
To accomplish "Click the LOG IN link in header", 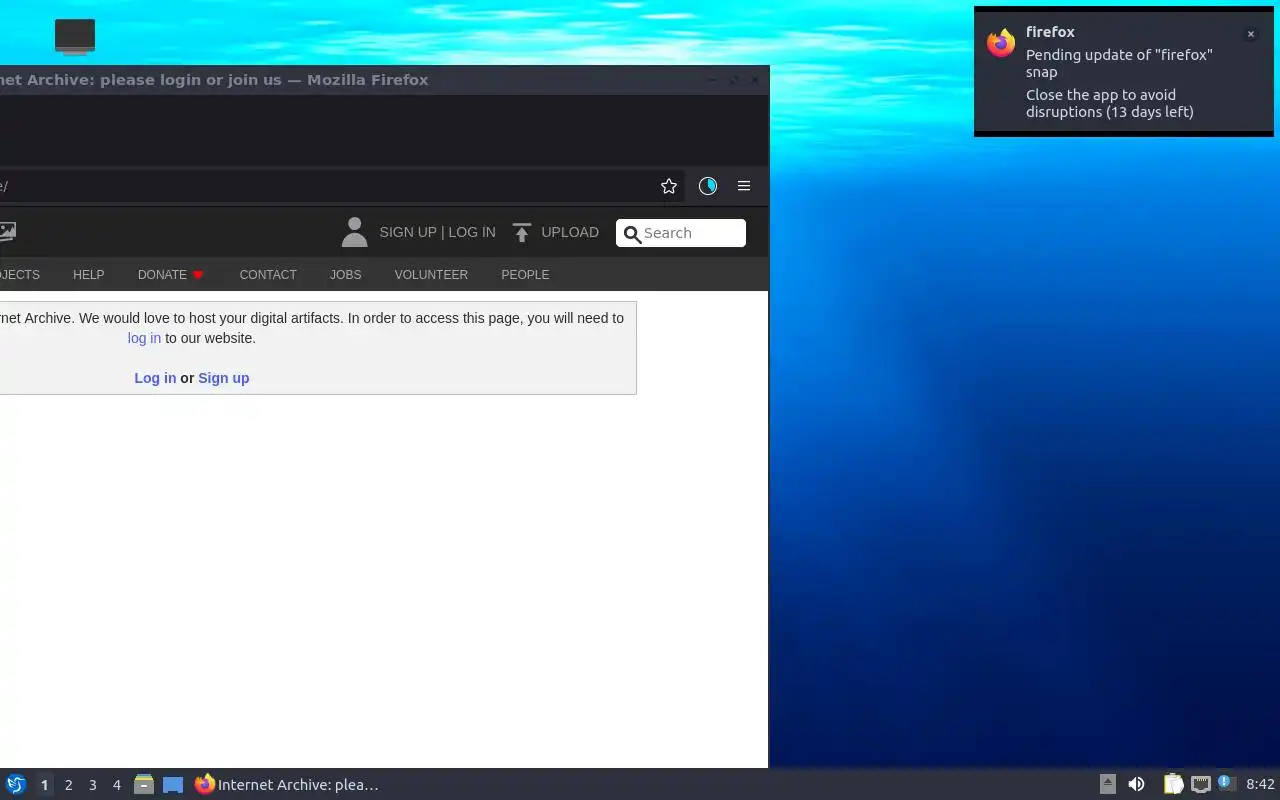I will tap(472, 232).
